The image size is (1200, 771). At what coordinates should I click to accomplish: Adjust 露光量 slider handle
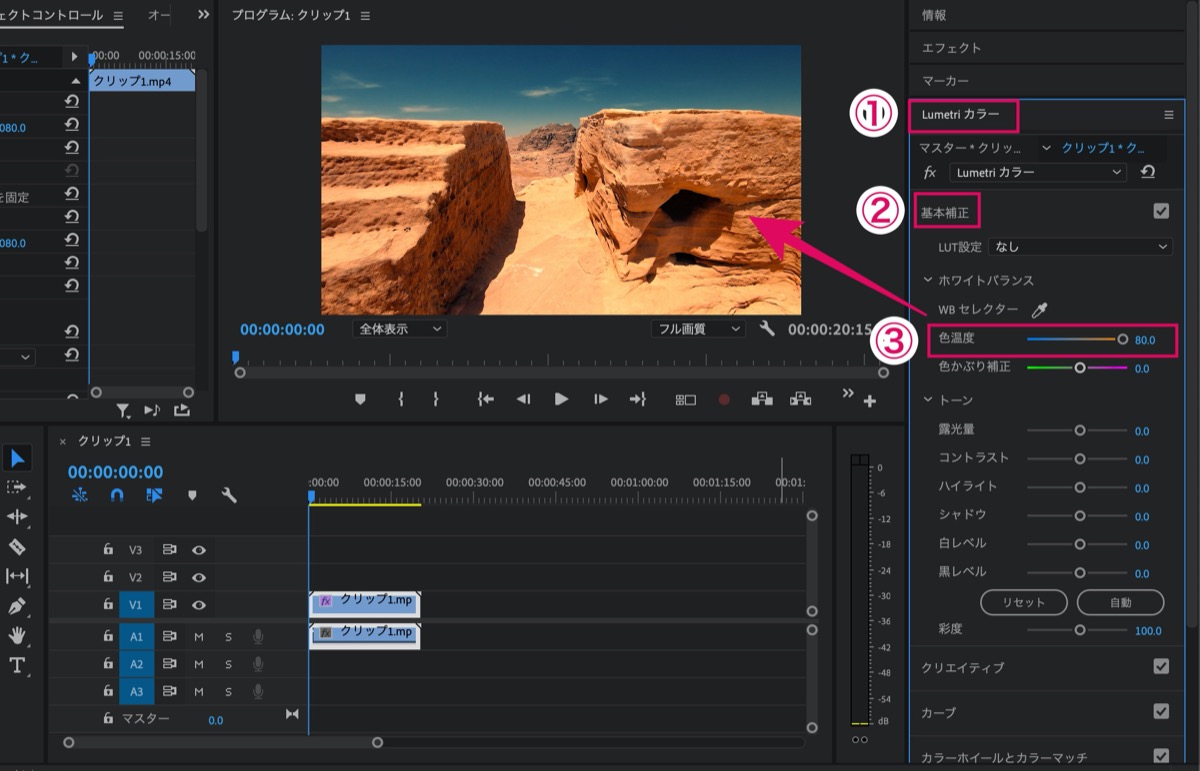point(1080,430)
